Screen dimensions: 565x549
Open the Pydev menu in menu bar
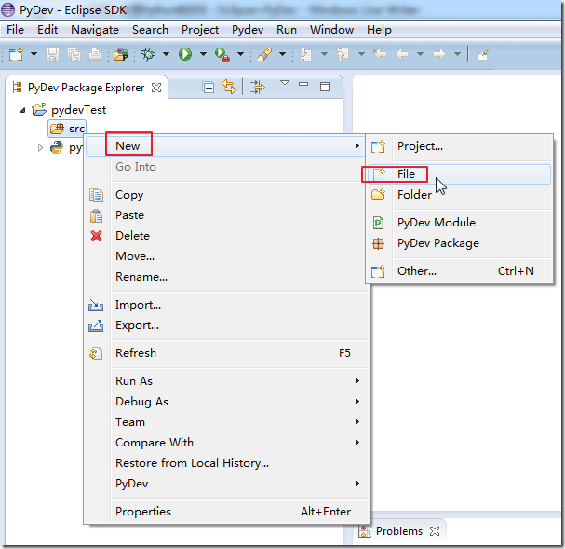248,30
